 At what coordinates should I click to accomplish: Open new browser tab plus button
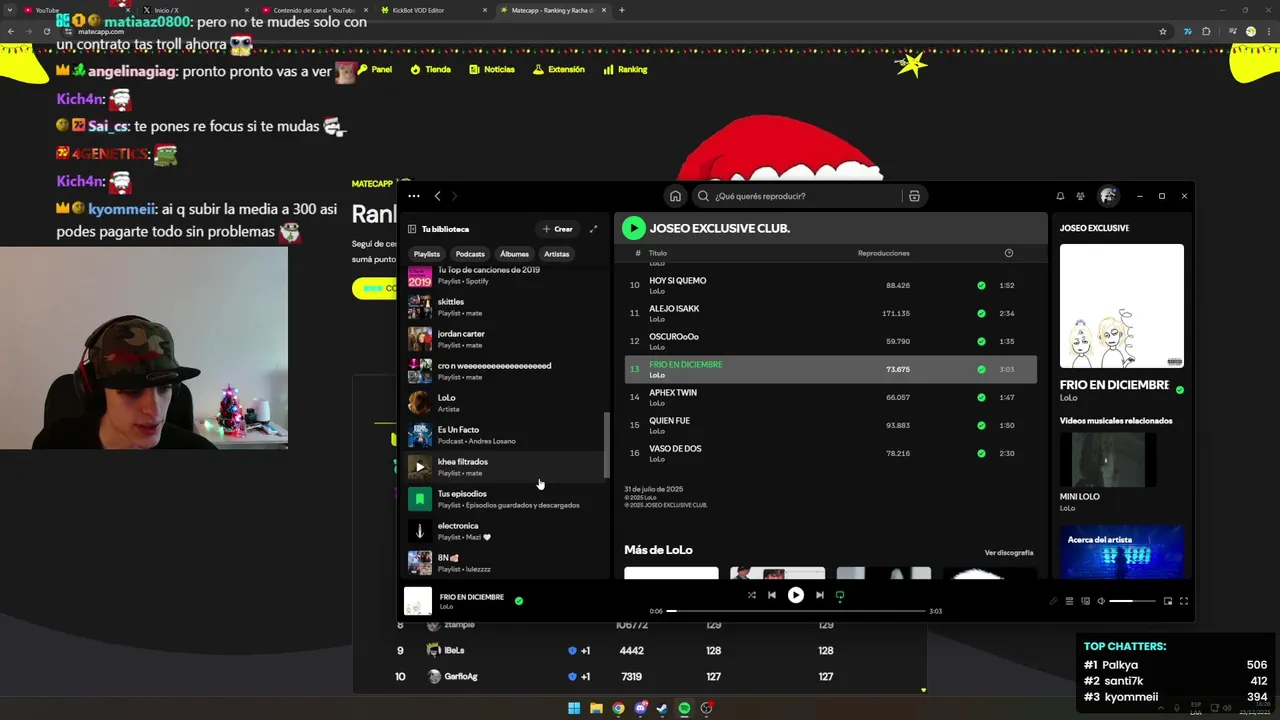[621, 10]
